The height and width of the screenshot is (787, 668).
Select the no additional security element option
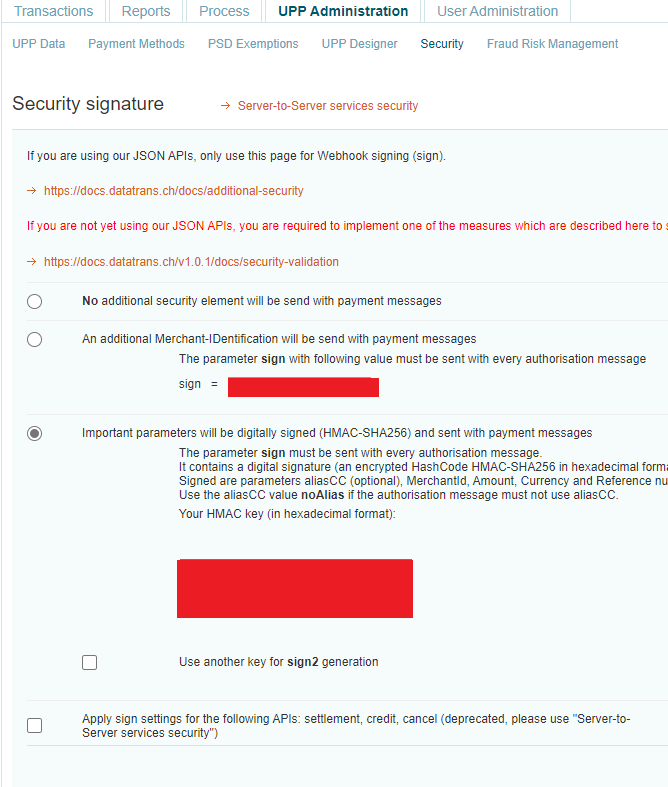tap(35, 301)
